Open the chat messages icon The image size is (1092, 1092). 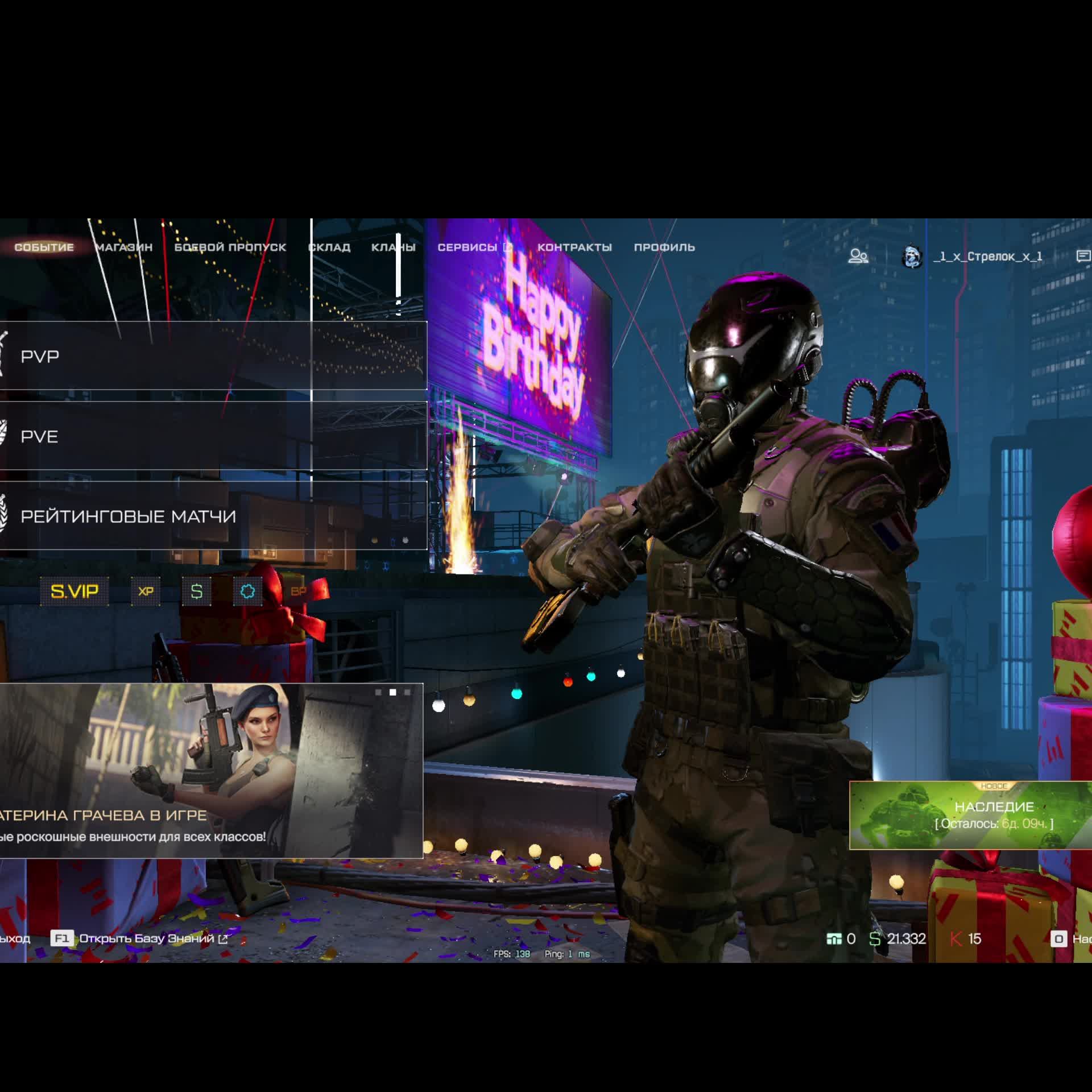(x=1083, y=257)
